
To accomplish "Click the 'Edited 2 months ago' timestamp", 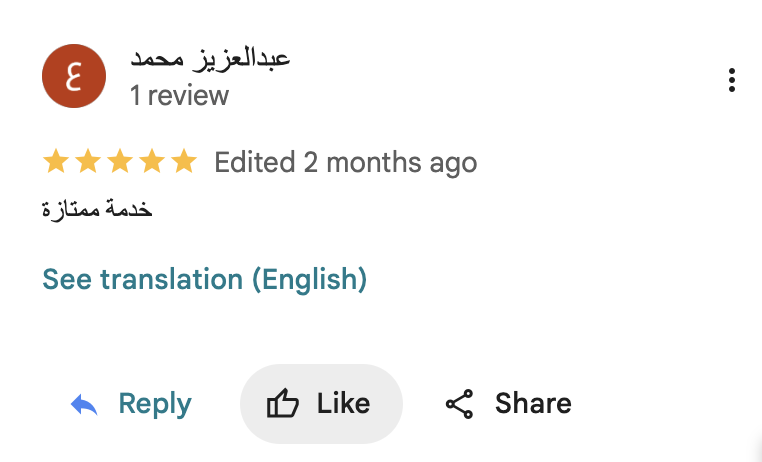I will click(346, 162).
